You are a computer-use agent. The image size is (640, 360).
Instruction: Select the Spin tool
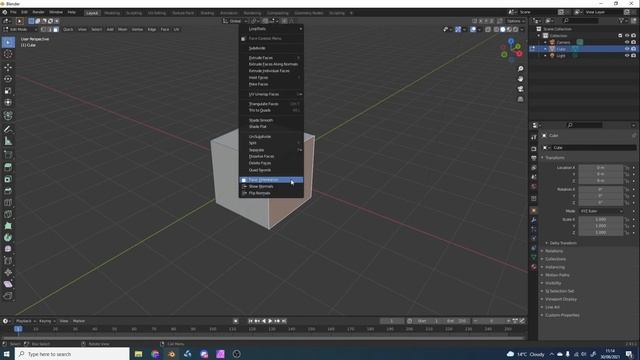pyautogui.click(x=8, y=238)
